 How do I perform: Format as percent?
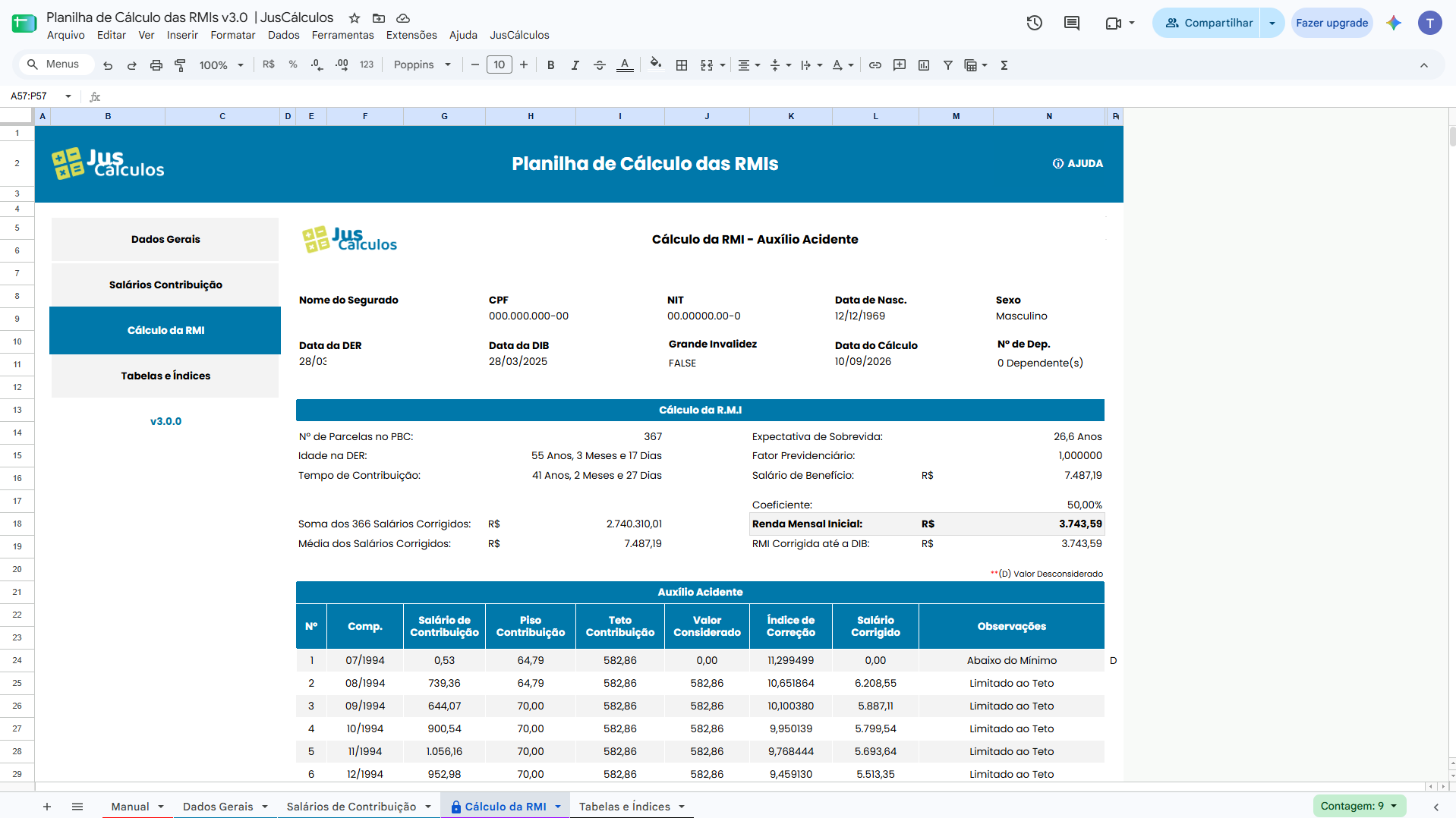point(293,65)
